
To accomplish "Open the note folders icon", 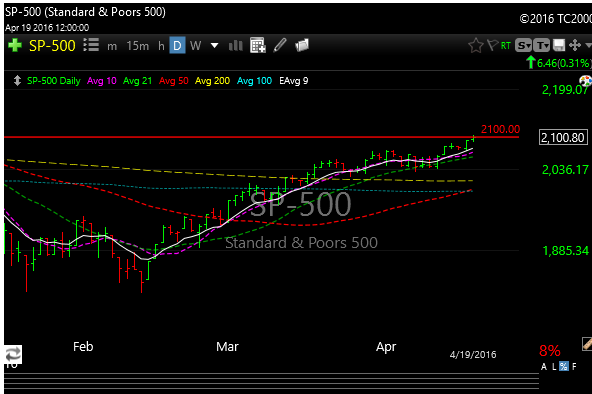I will (x=302, y=45).
